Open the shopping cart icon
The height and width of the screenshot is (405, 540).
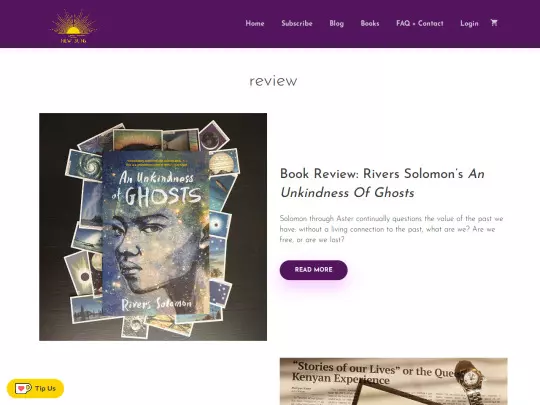coord(494,23)
